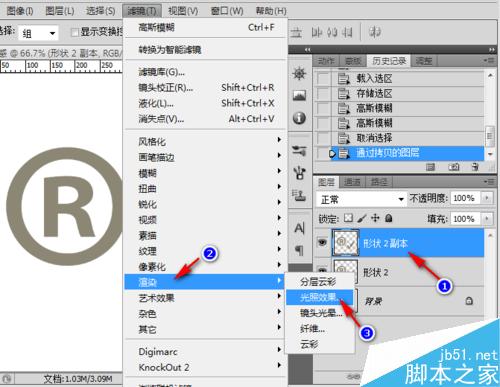This screenshot has width=500, height=387.
Task: Collapse panels with right double-arrow icon
Action: tap(492, 49)
